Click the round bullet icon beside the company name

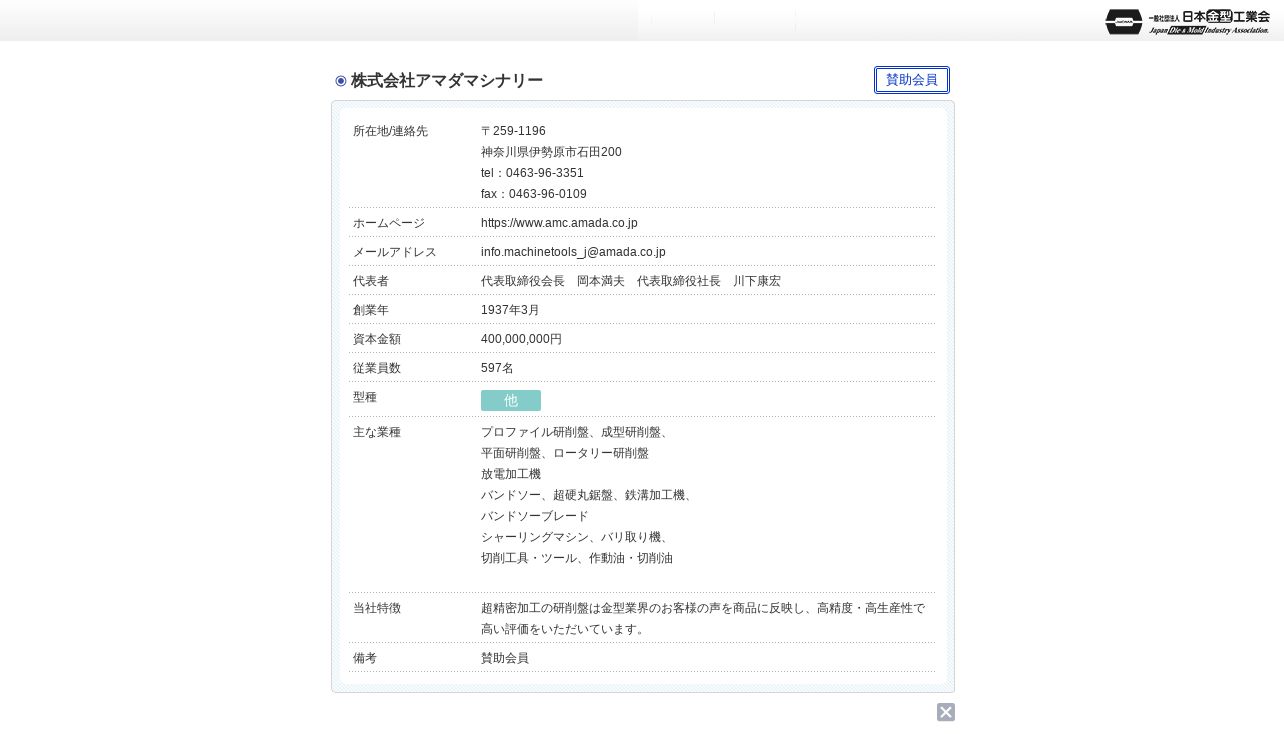(x=341, y=81)
